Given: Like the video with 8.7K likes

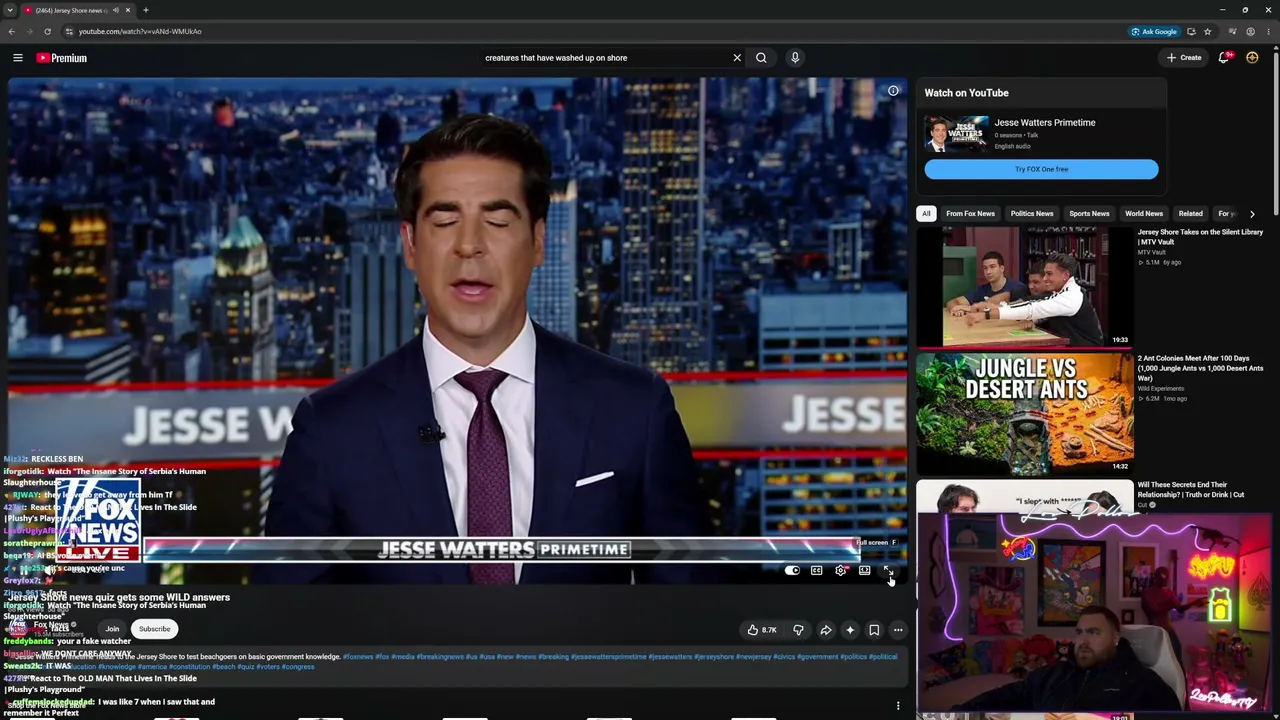Looking at the screenshot, I should (x=762, y=630).
